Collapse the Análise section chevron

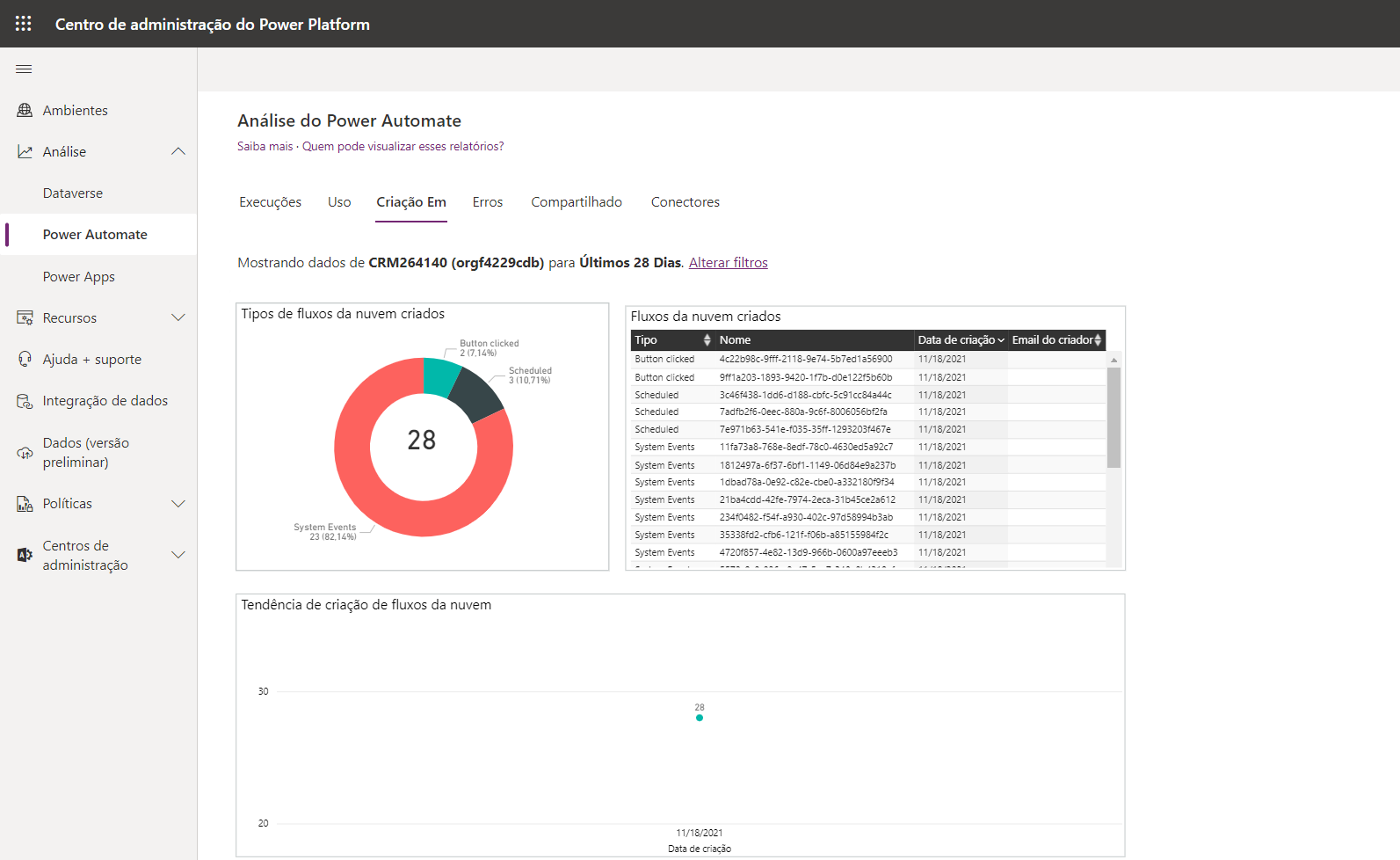pyautogui.click(x=178, y=151)
